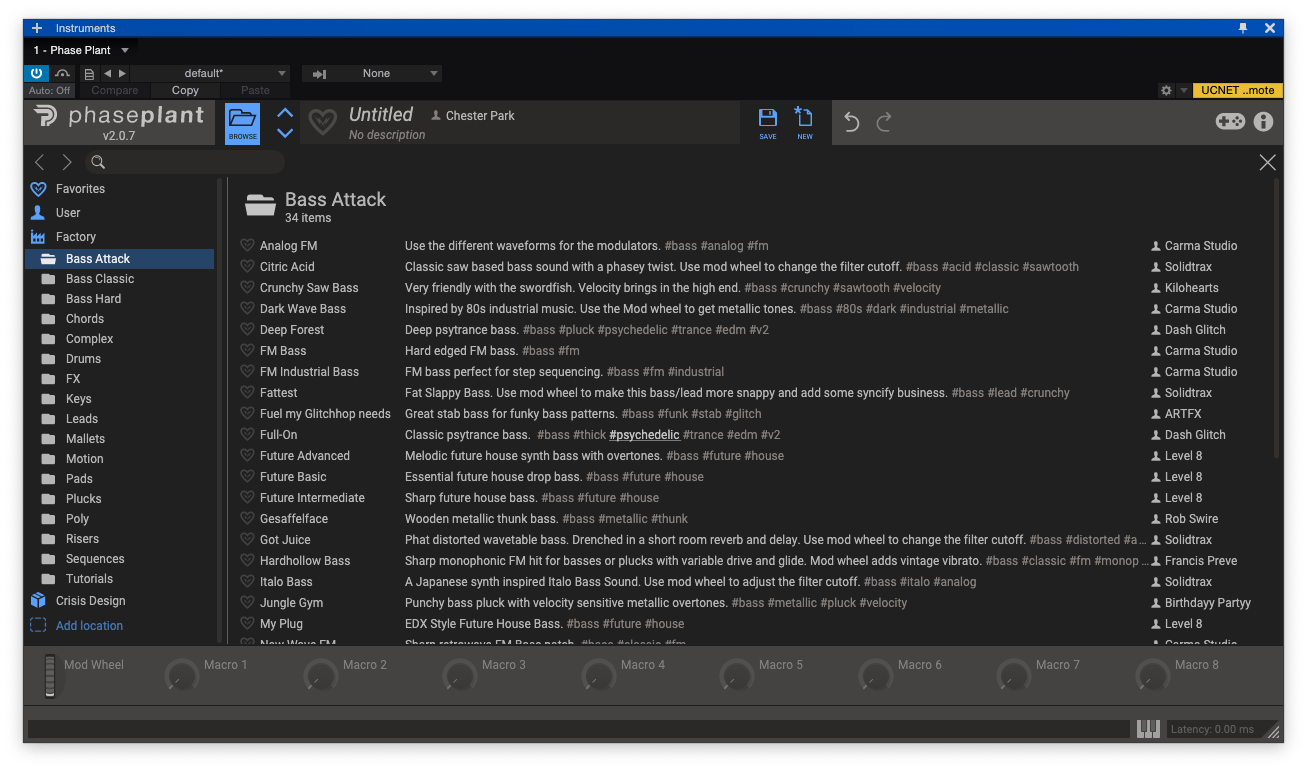This screenshot has width=1307, height=770.
Task: Click the Latency: 0.00 ms readout
Action: [1211, 729]
